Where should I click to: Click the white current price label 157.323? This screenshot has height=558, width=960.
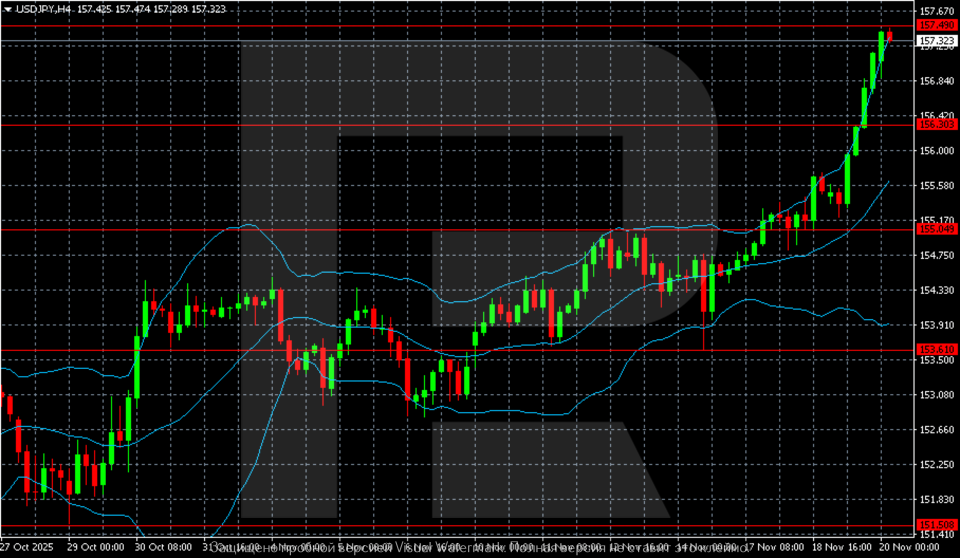pos(936,42)
